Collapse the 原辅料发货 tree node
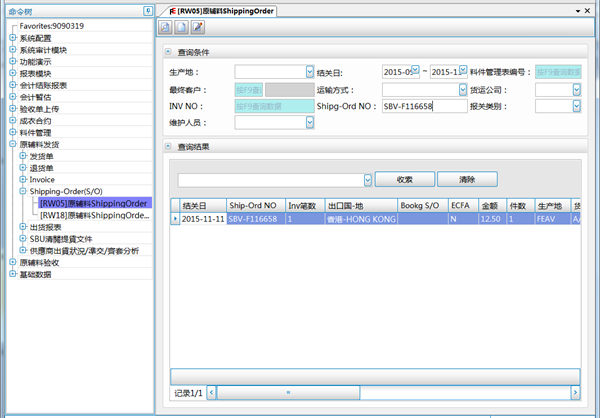This screenshot has width=600, height=418. coord(13,144)
